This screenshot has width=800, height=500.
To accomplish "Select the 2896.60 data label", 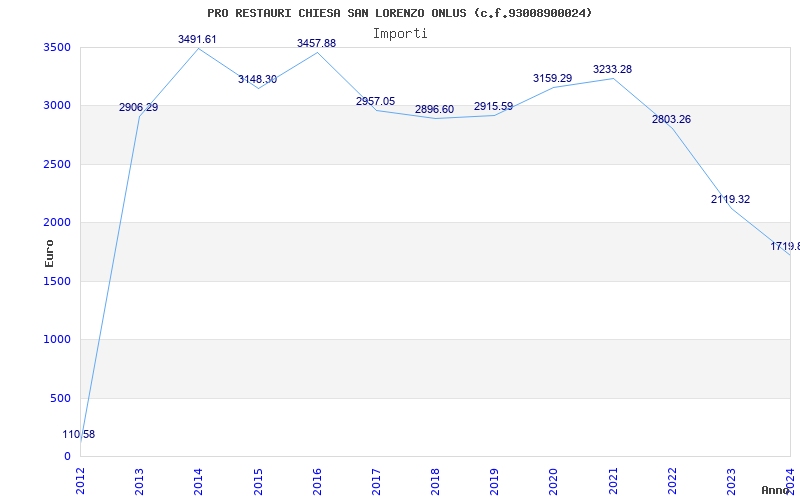I will pyautogui.click(x=434, y=110).
